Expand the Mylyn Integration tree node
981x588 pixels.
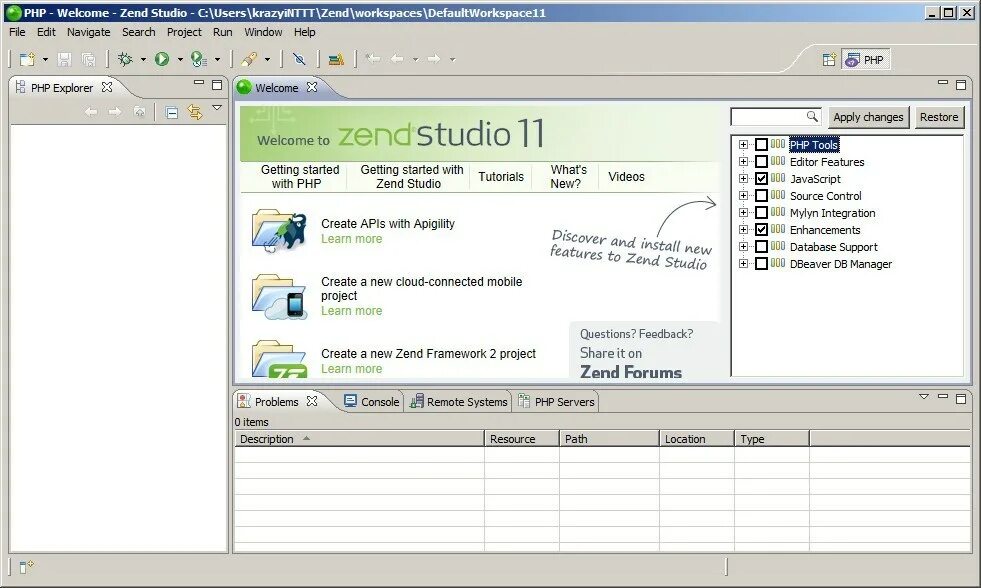coord(743,213)
